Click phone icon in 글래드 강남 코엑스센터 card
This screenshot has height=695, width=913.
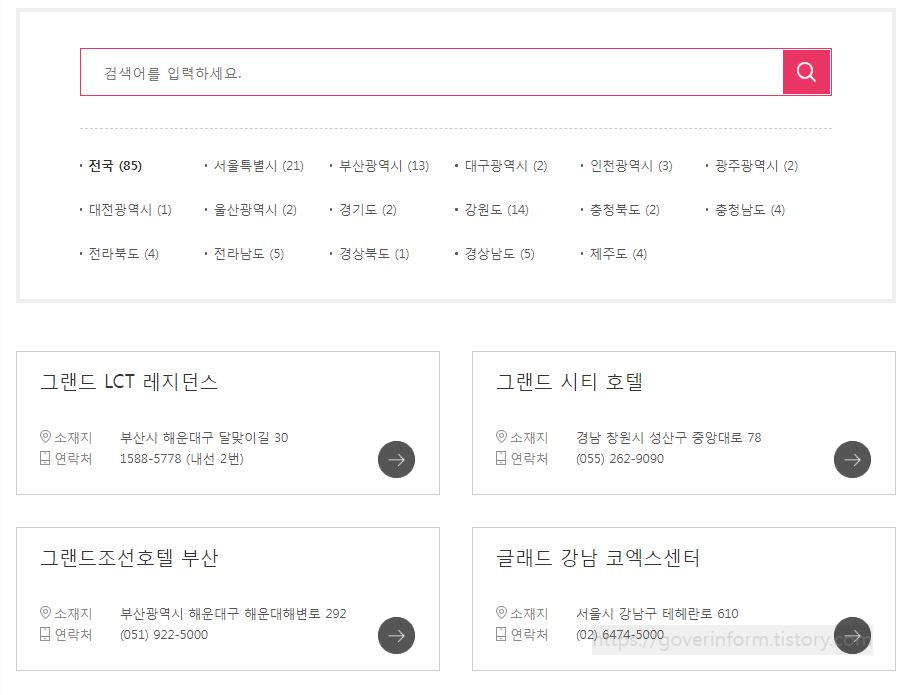pyautogui.click(x=501, y=634)
